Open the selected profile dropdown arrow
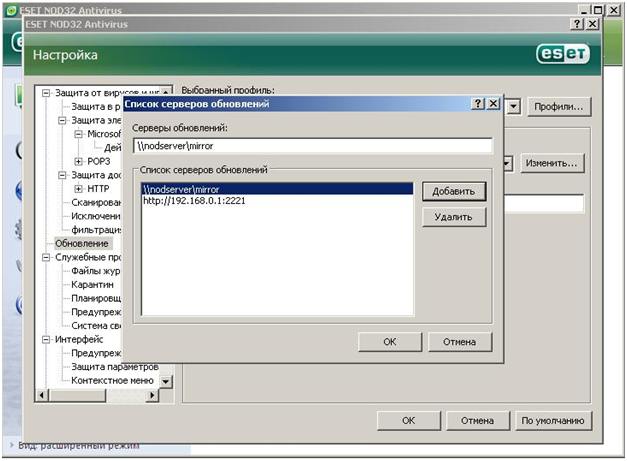This screenshot has width=627, height=461. coord(513,107)
